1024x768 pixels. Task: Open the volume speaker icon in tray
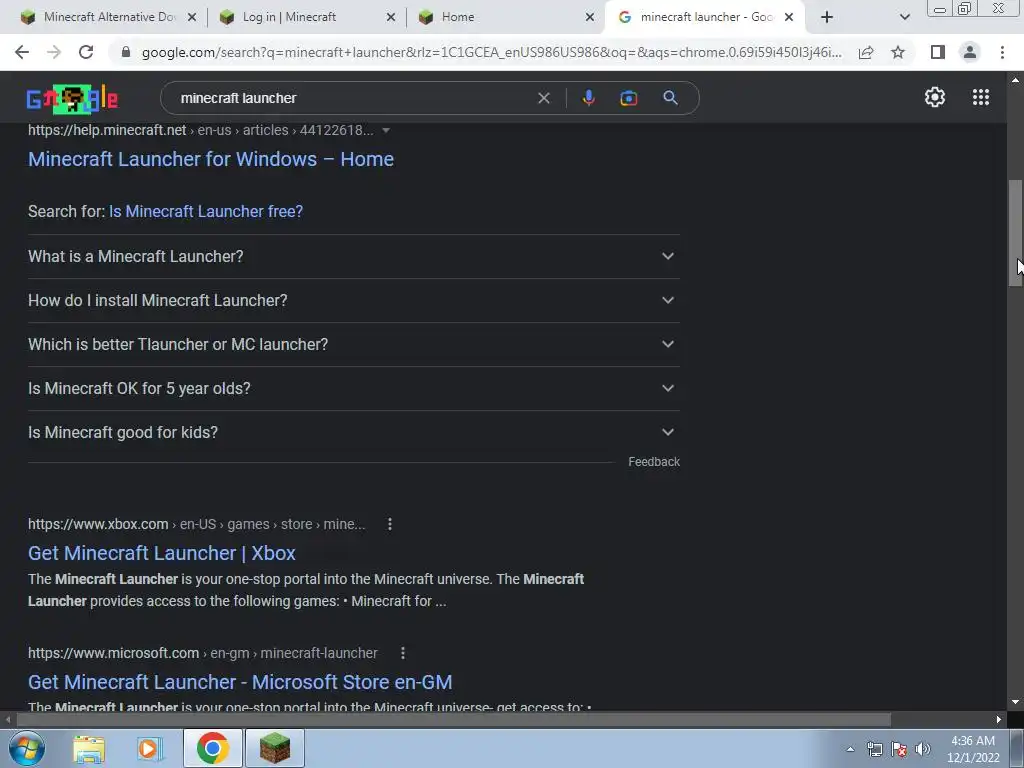pos(923,749)
